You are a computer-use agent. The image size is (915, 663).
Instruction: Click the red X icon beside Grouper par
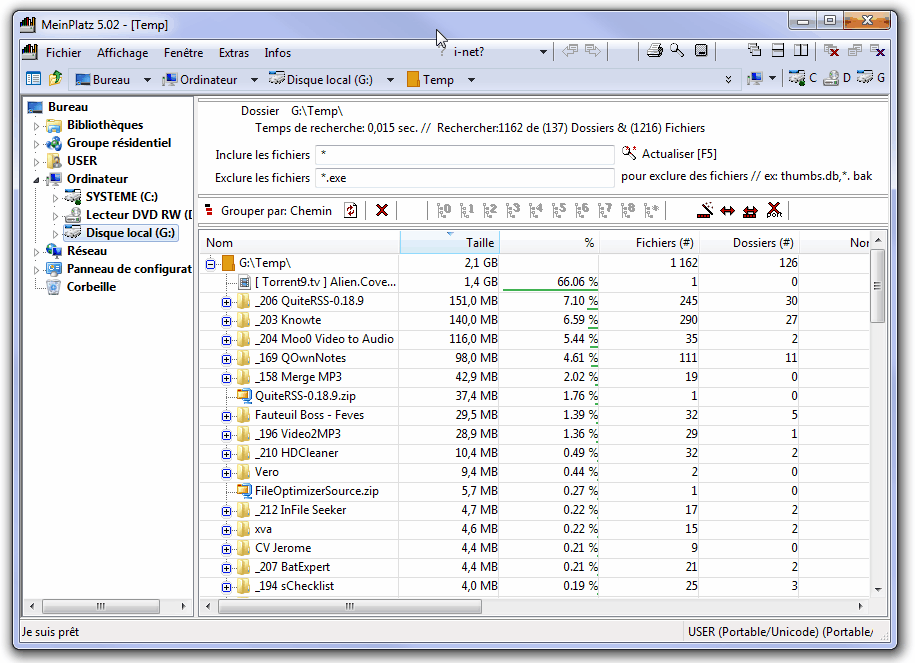coord(382,210)
